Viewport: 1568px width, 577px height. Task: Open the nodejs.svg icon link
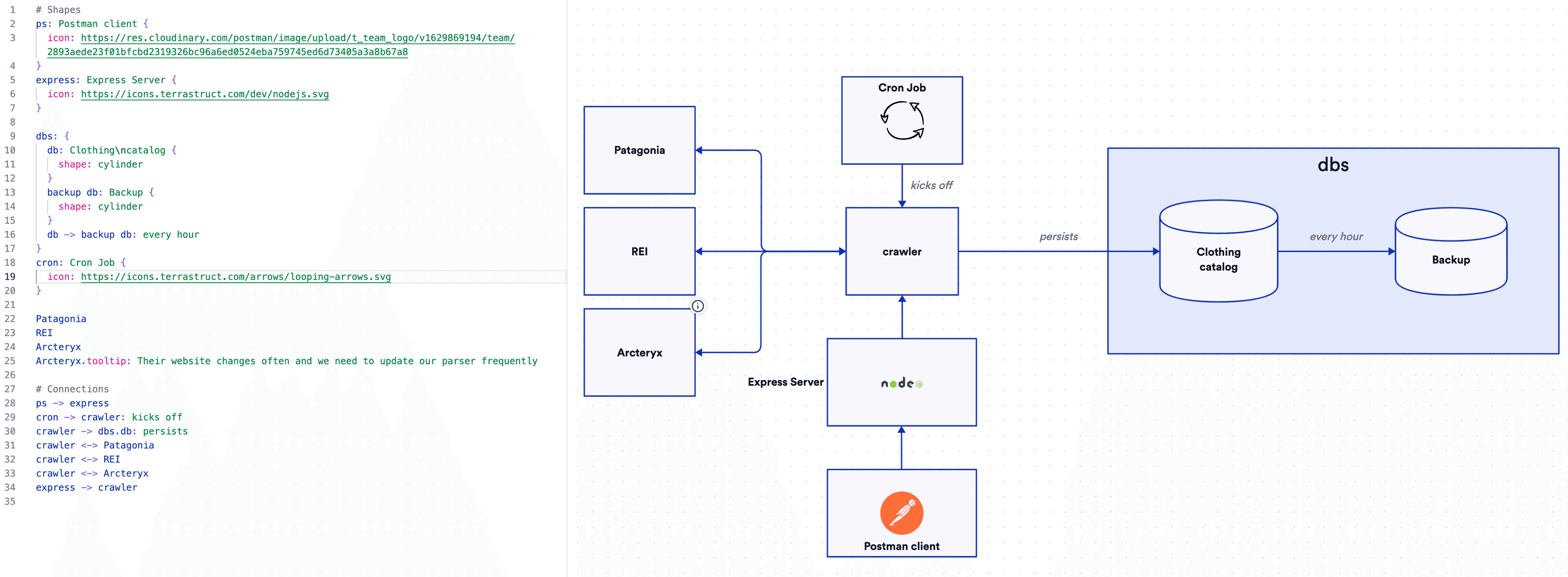(x=205, y=94)
